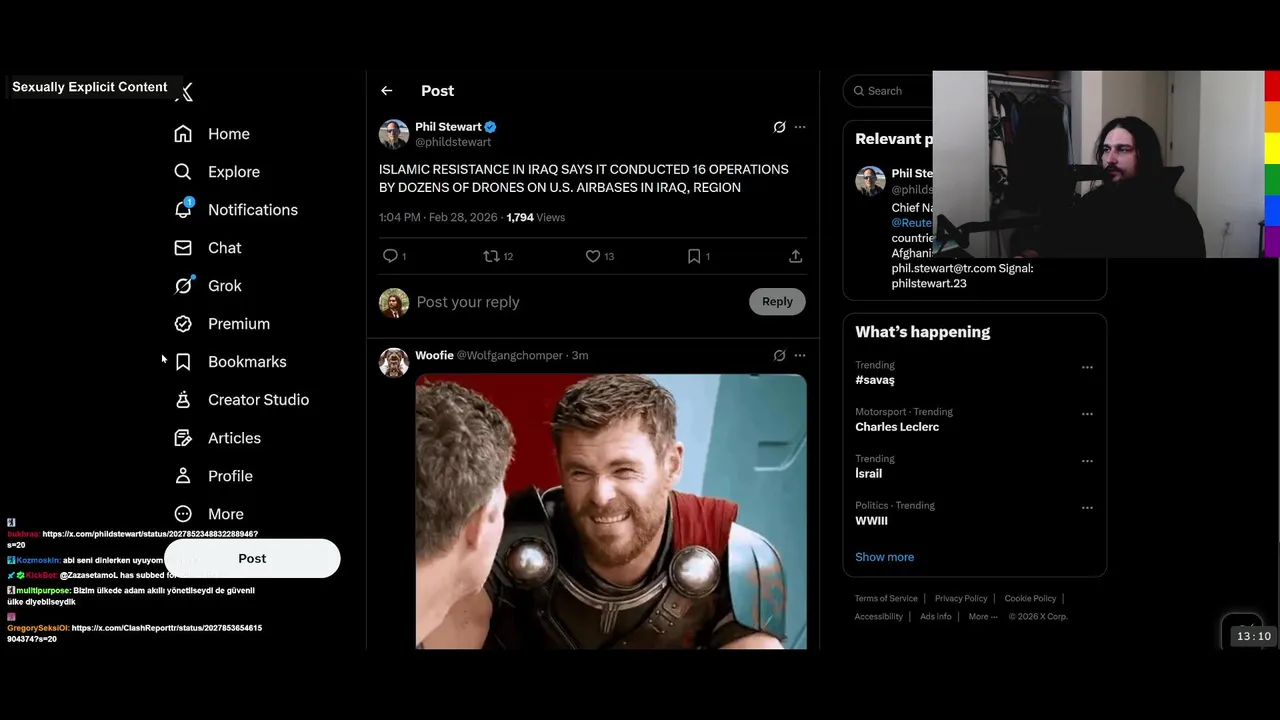Open options for the WWIII trend
Image resolution: width=1280 pixels, height=720 pixels.
[x=1087, y=508]
